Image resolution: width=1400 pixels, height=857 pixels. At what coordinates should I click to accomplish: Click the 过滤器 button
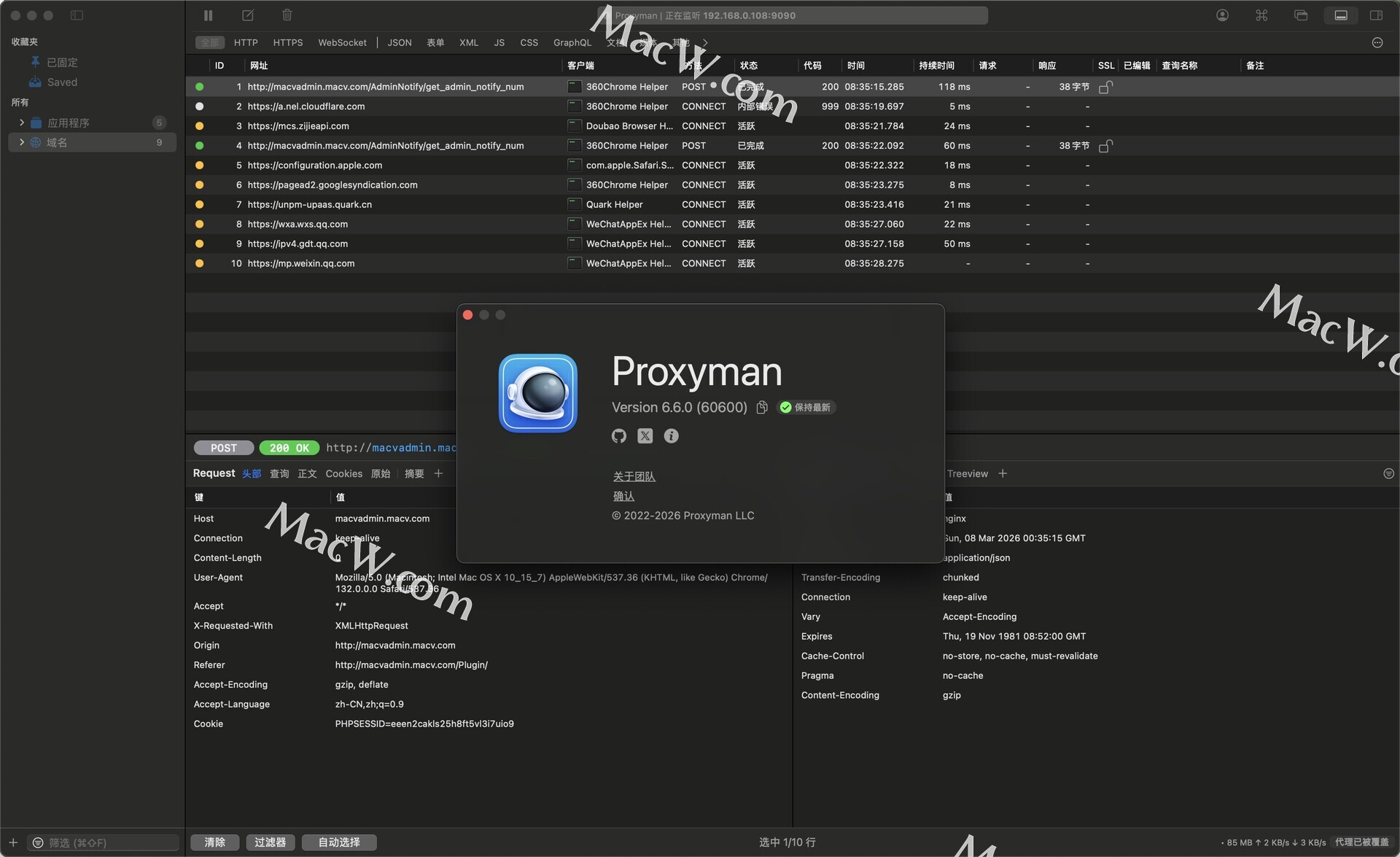(271, 842)
